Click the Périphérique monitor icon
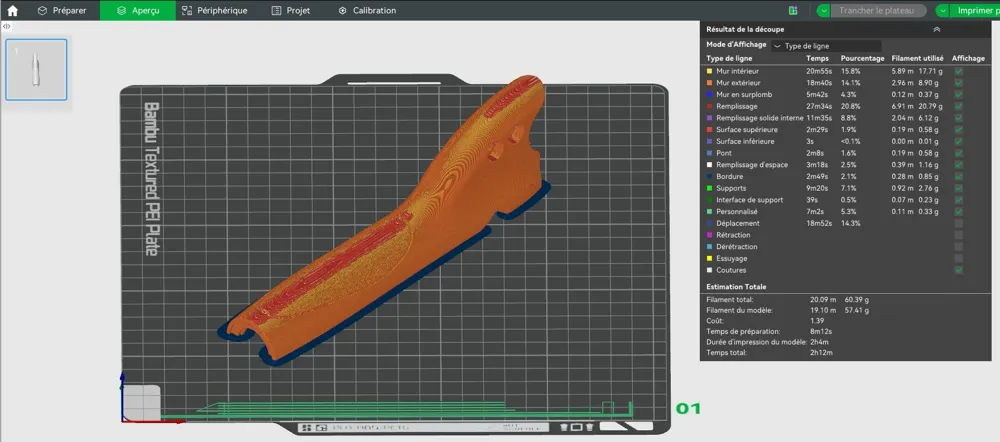 pos(186,11)
